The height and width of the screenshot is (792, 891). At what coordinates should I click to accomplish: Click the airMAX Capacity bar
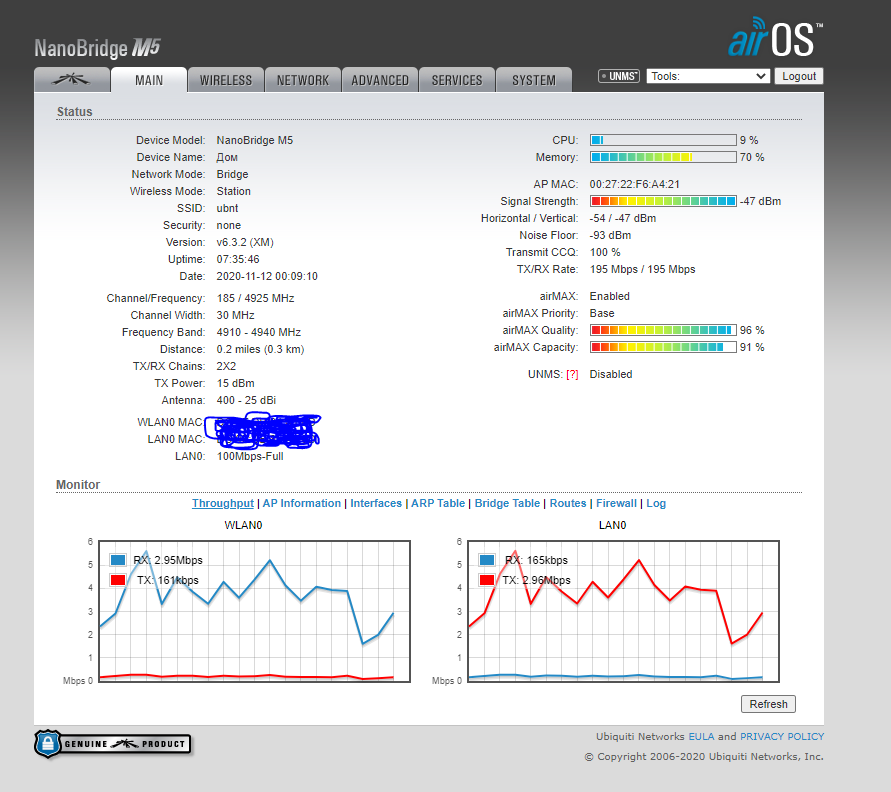[x=663, y=347]
